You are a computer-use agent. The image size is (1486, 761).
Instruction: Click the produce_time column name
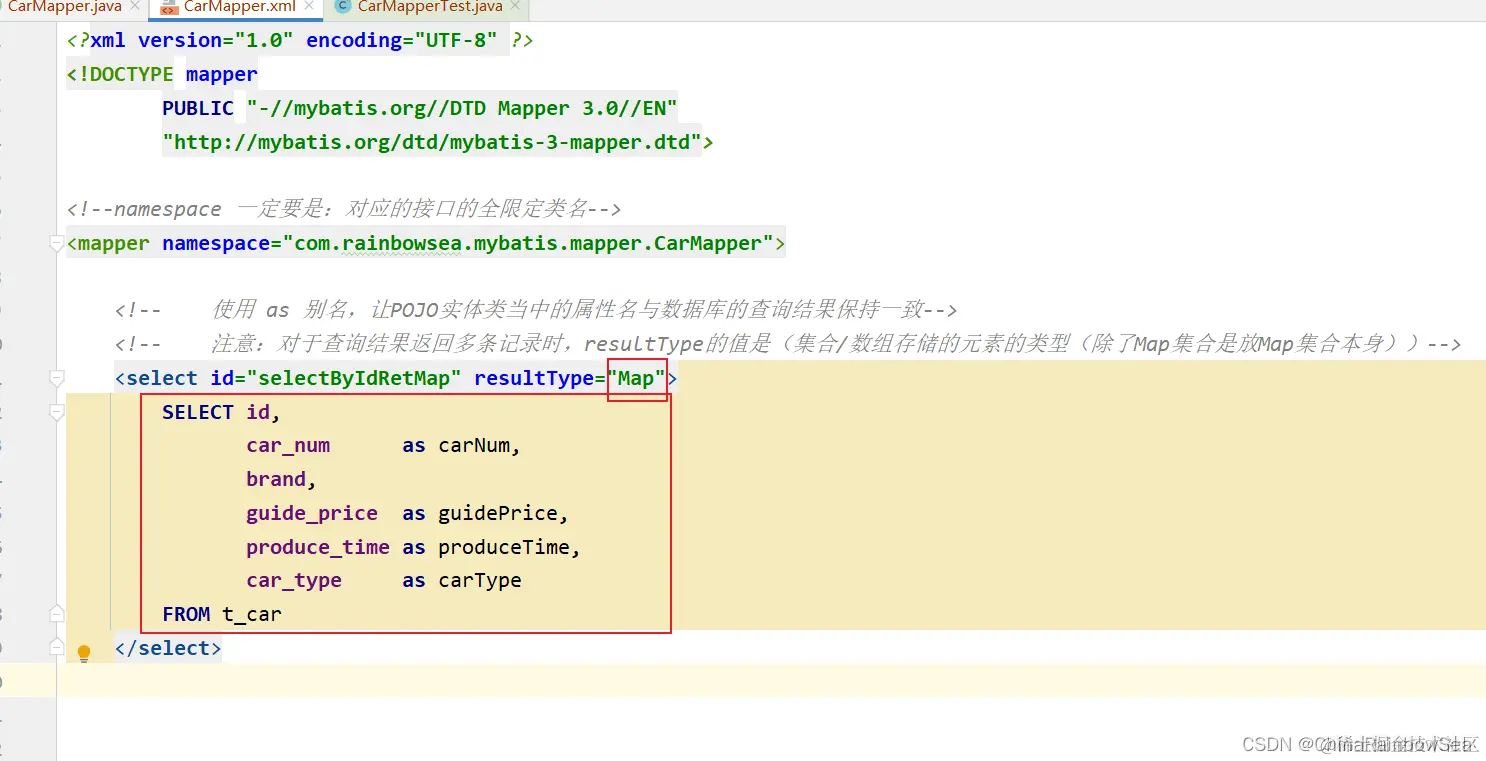click(318, 547)
